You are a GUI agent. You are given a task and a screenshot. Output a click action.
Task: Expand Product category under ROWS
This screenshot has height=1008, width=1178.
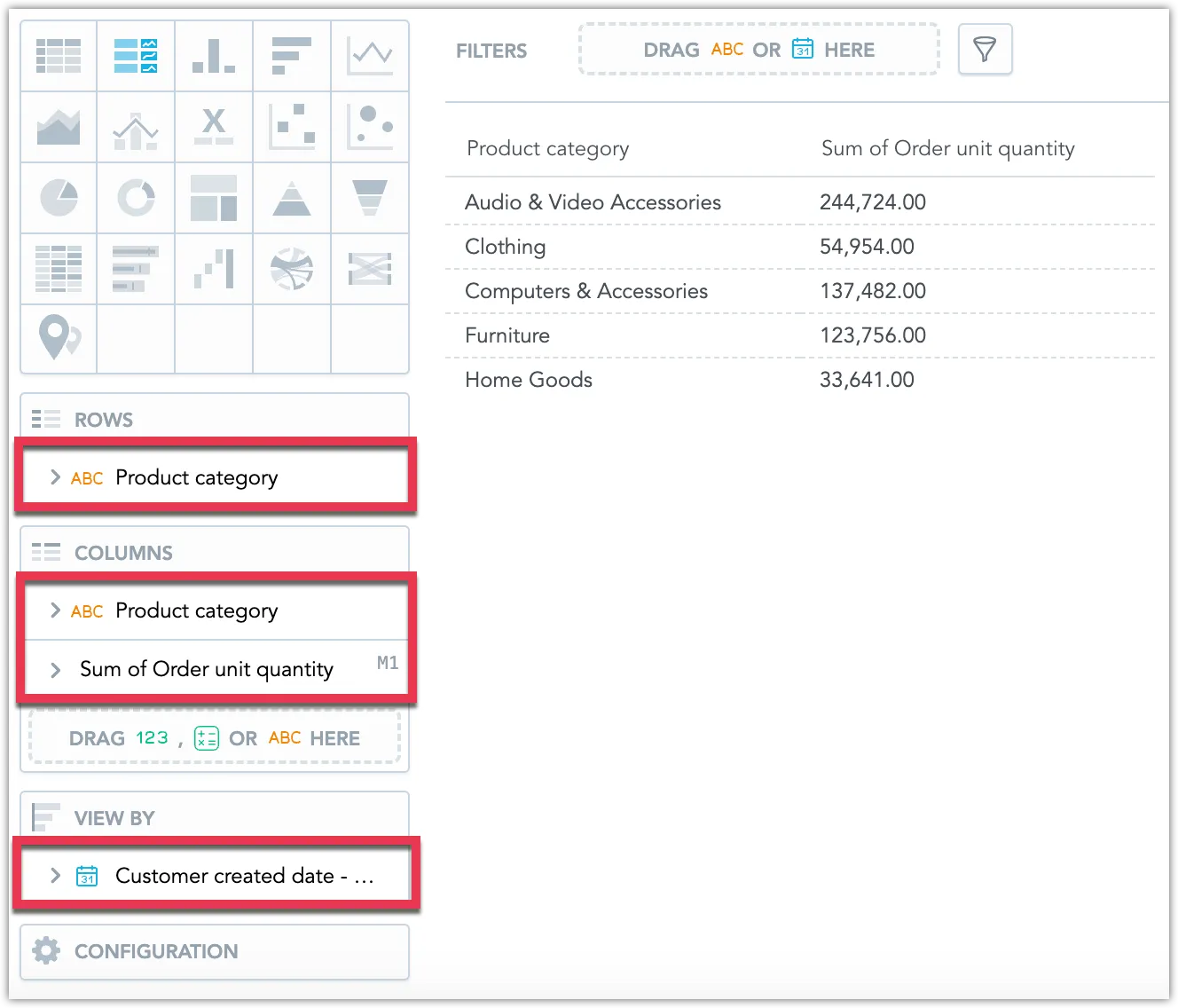(54, 477)
